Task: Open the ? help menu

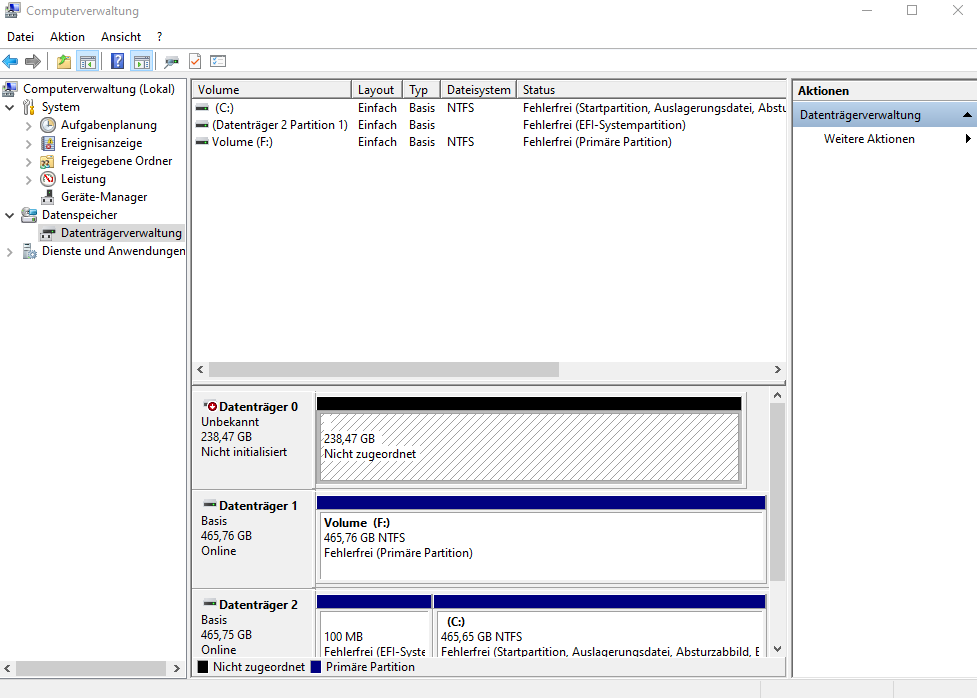Action: click(160, 37)
